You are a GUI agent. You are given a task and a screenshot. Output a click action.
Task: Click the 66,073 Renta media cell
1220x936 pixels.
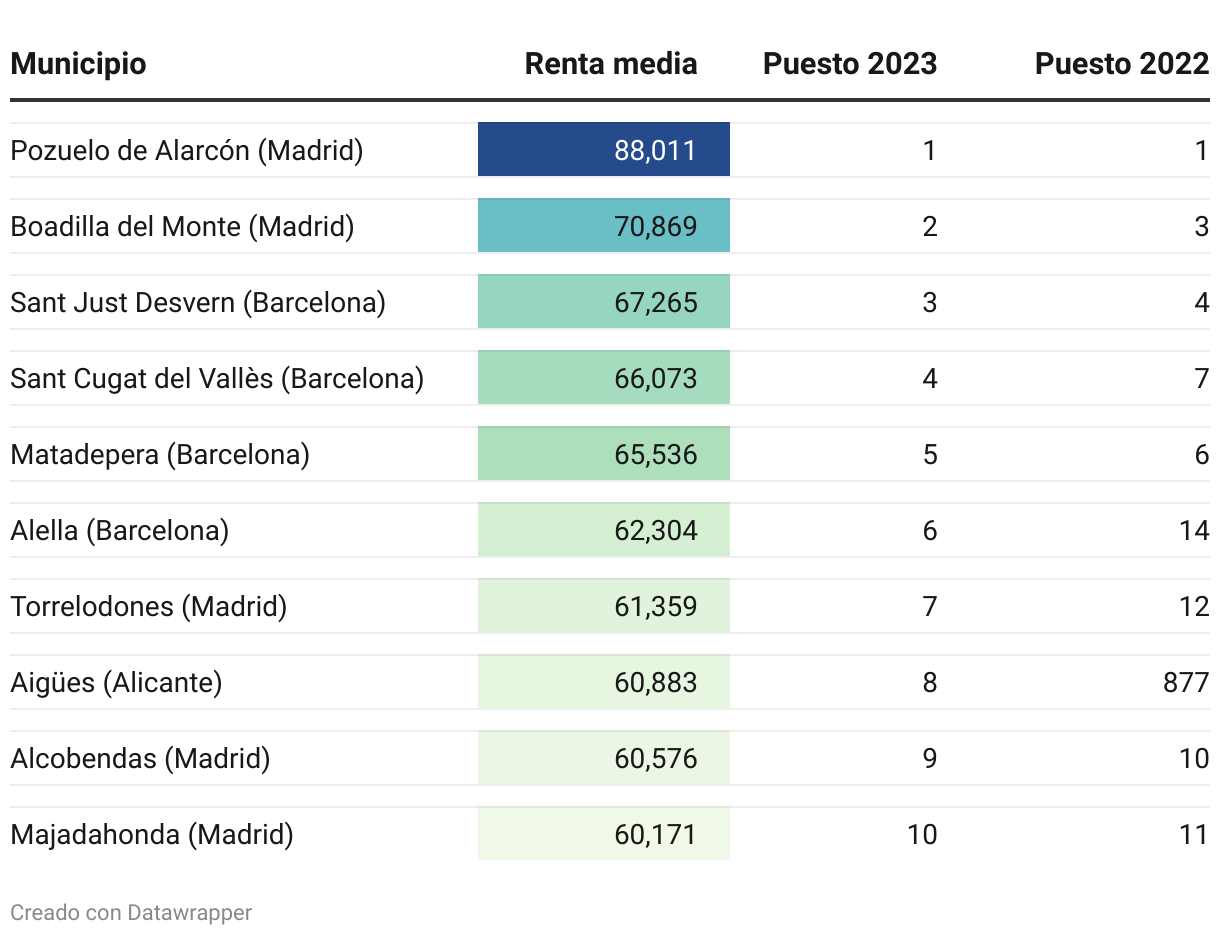tap(604, 378)
